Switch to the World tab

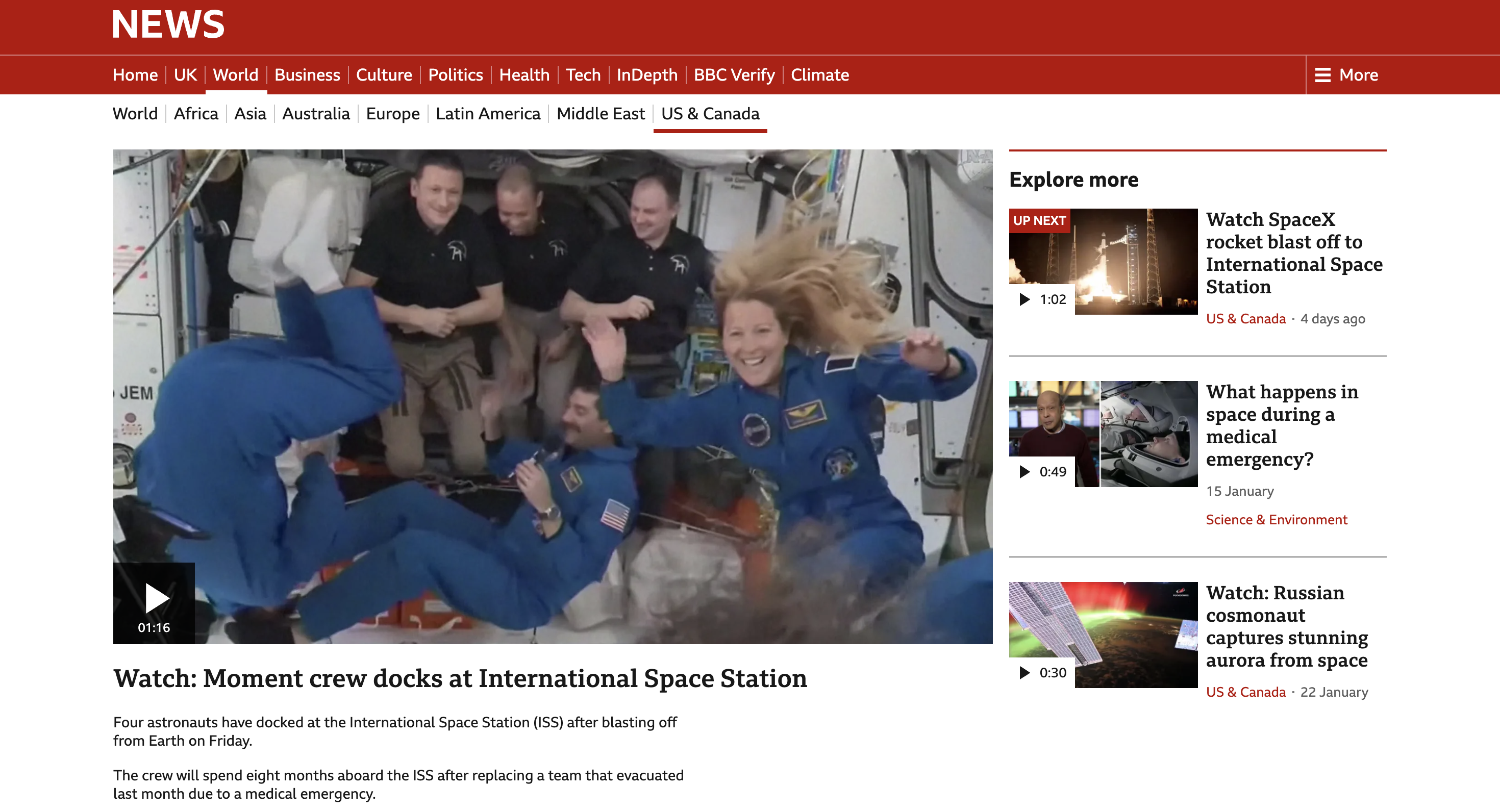[235, 74]
